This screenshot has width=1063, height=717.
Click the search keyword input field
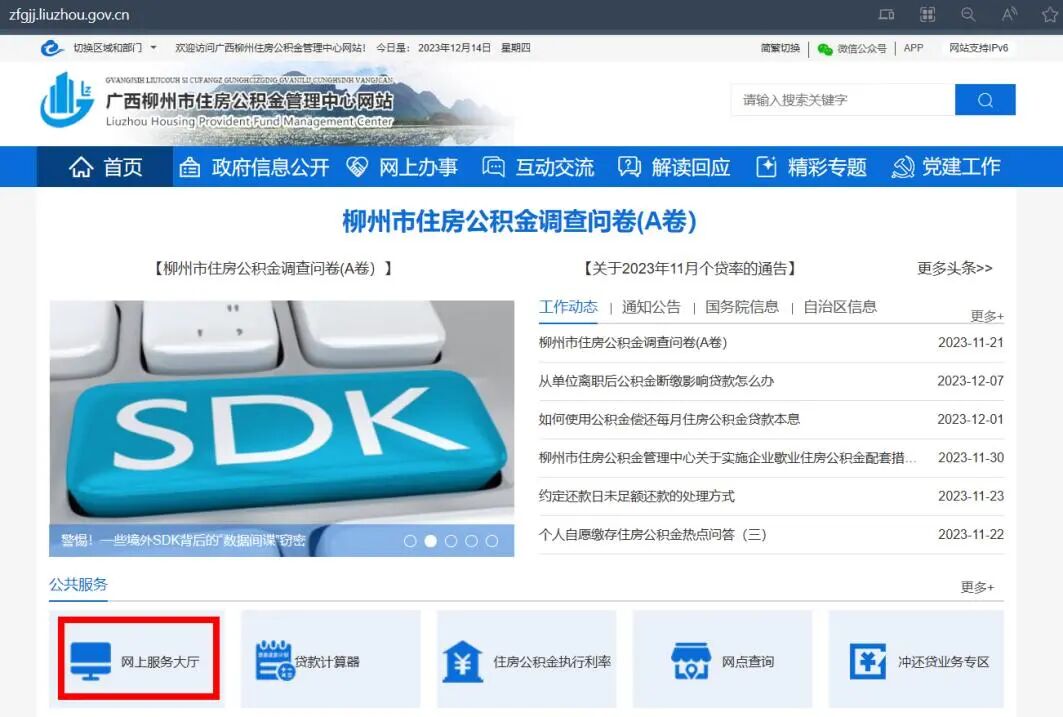click(x=842, y=100)
